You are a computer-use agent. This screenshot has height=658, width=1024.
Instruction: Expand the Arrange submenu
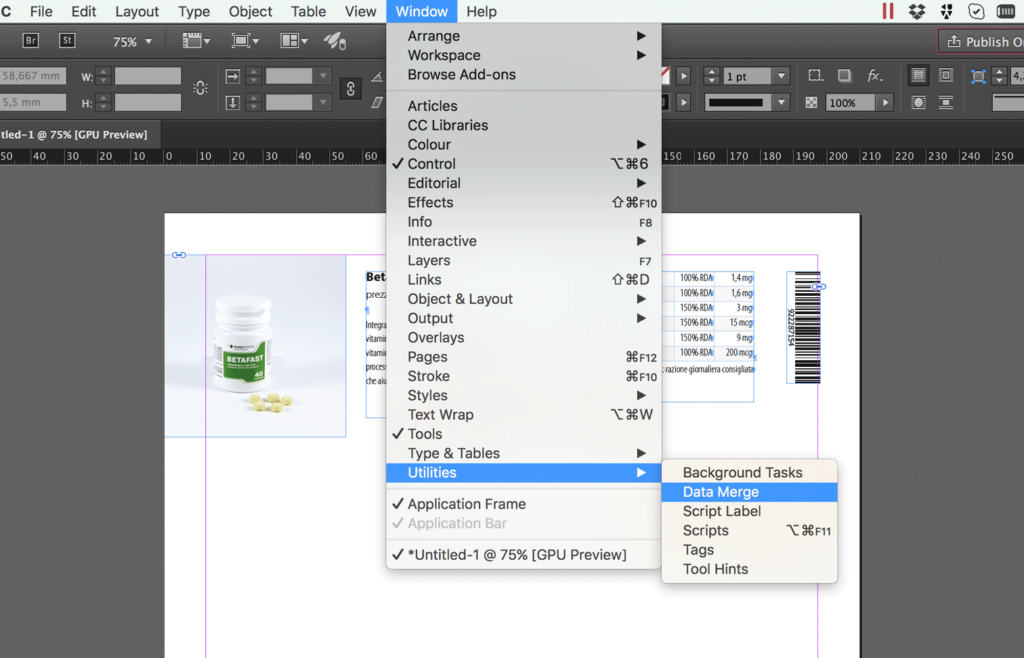(x=523, y=36)
